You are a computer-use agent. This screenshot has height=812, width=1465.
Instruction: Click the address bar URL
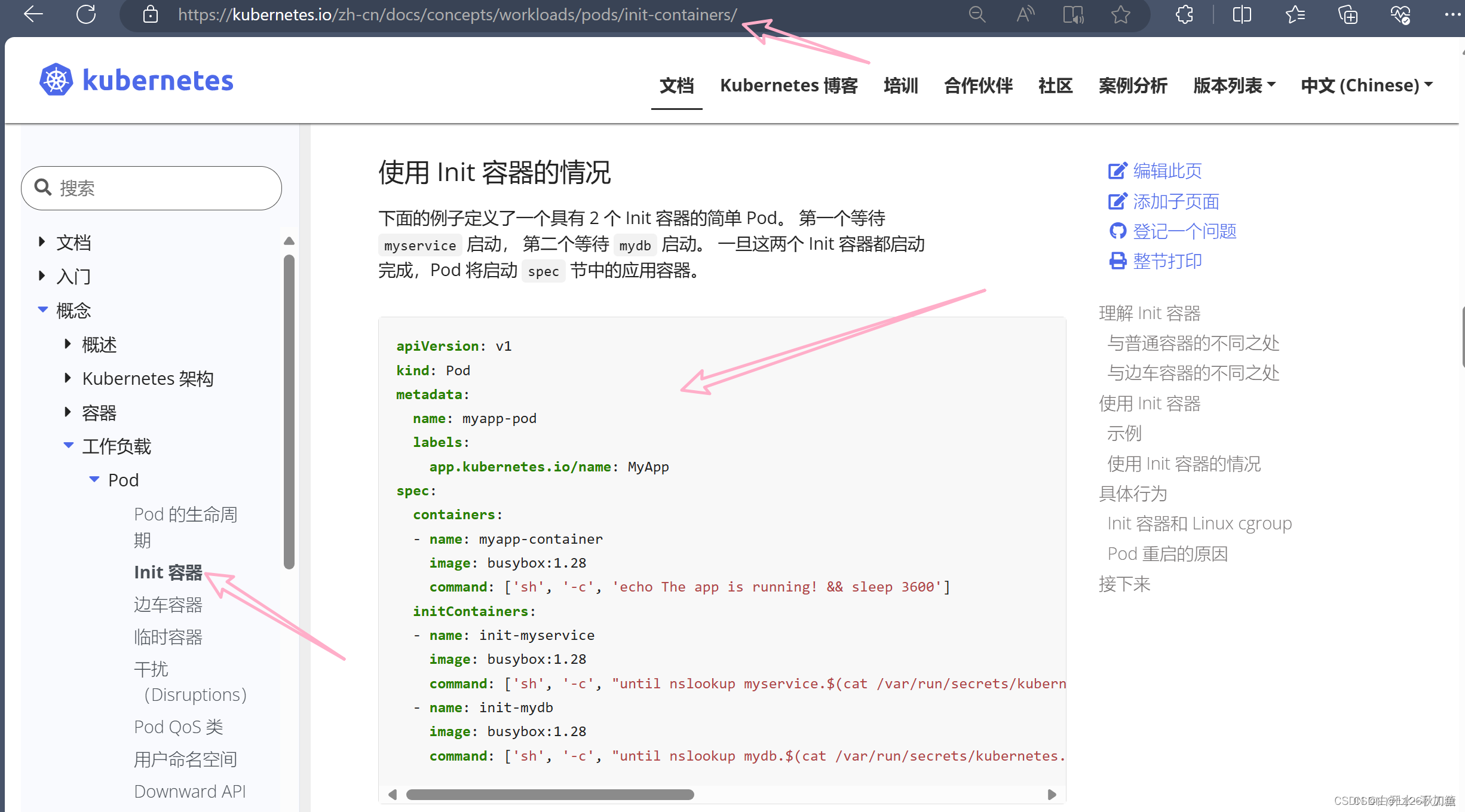[x=457, y=14]
